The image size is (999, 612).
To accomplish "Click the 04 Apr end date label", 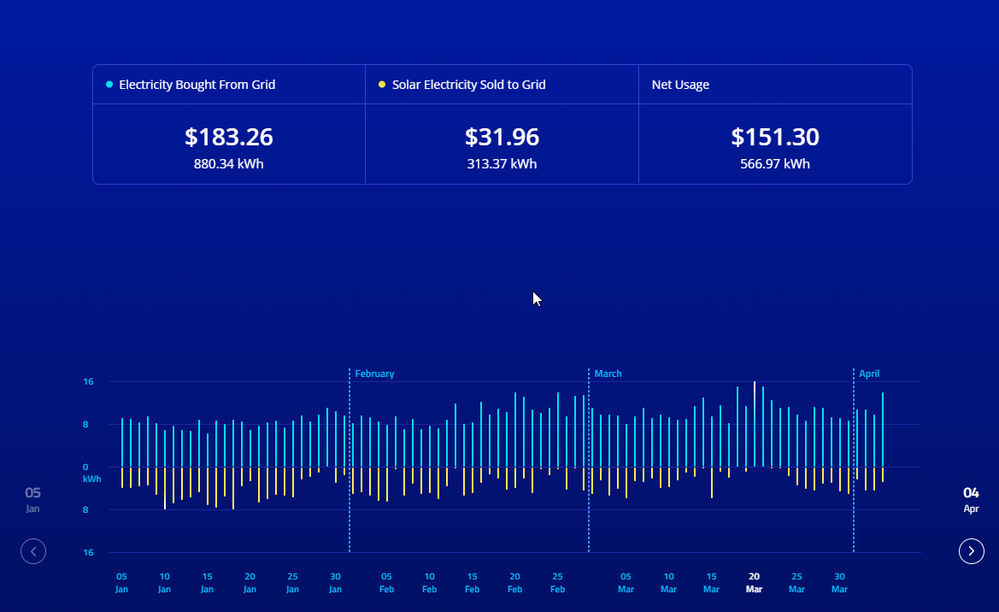I will tap(971, 499).
